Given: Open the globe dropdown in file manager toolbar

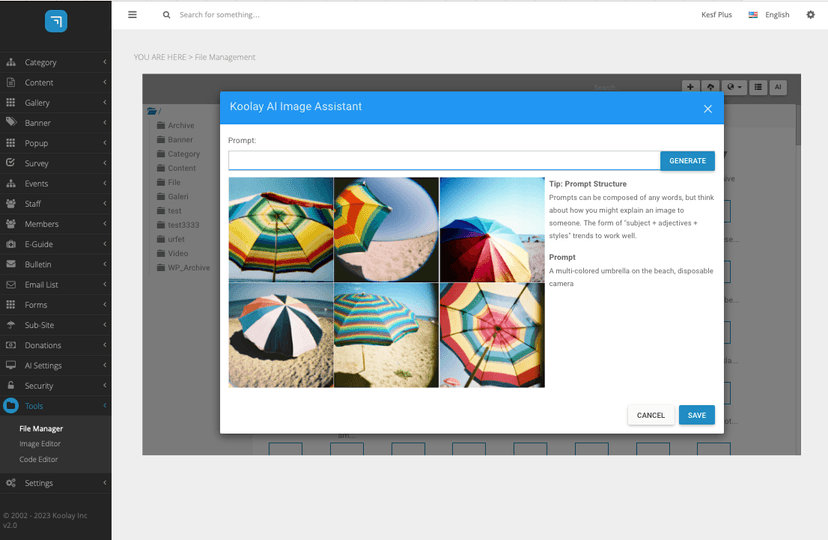Looking at the screenshot, I should point(734,87).
